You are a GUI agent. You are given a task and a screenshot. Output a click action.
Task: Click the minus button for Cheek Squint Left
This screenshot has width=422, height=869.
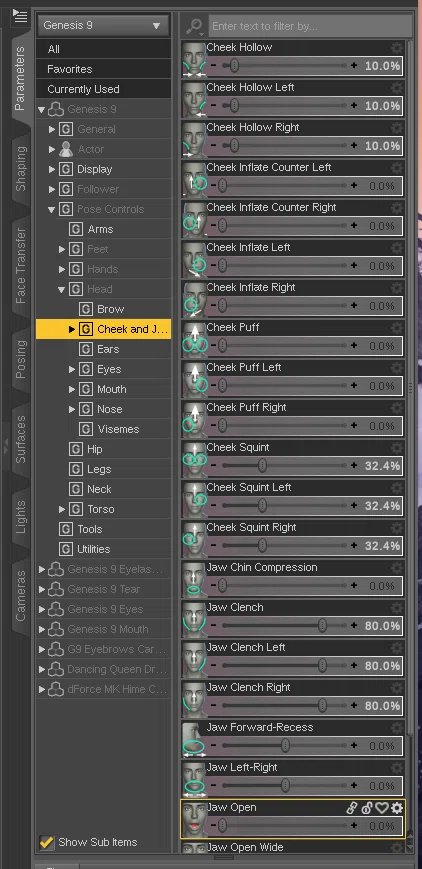(213, 506)
